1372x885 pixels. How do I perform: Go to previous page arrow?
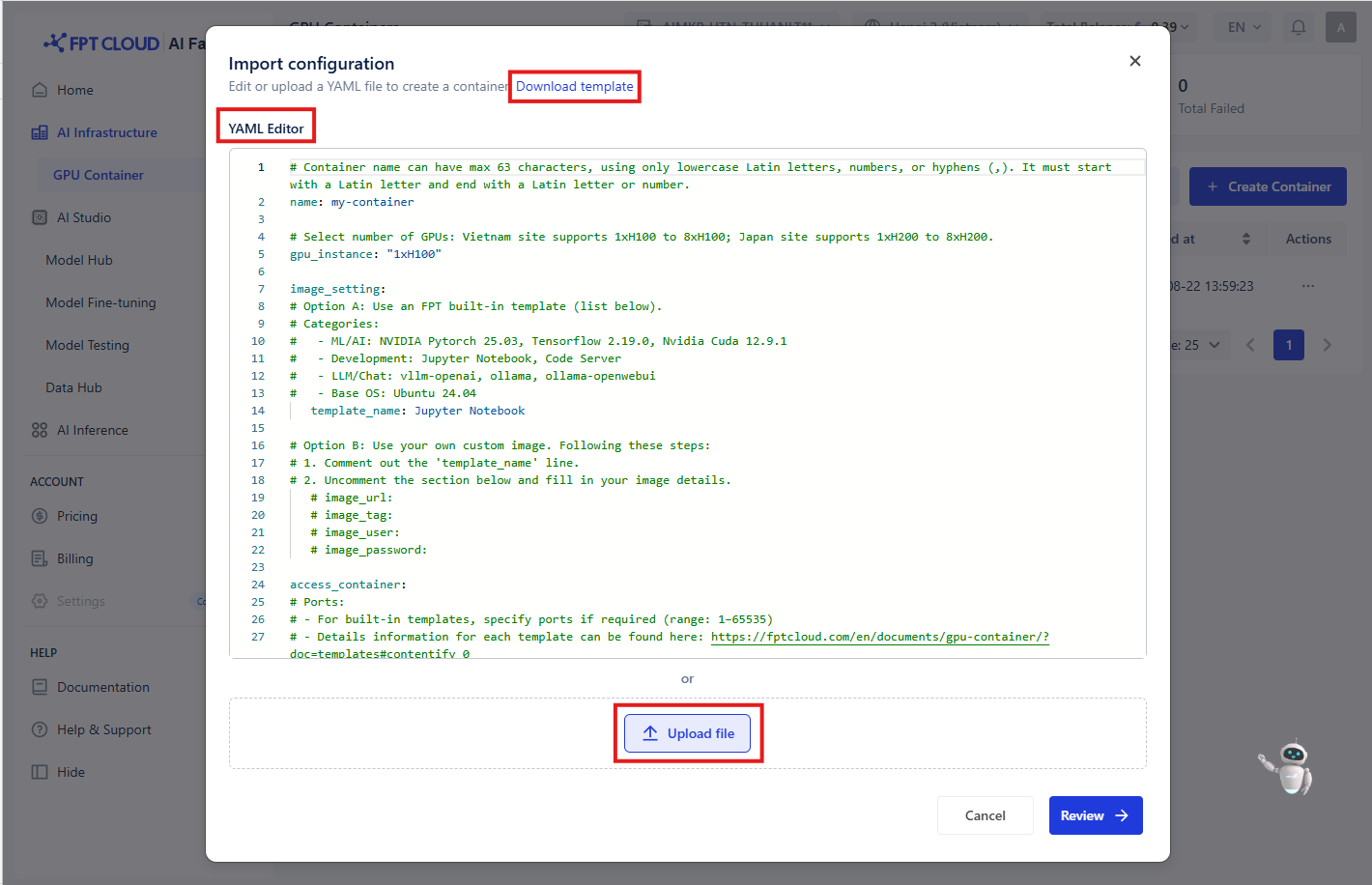(1250, 345)
